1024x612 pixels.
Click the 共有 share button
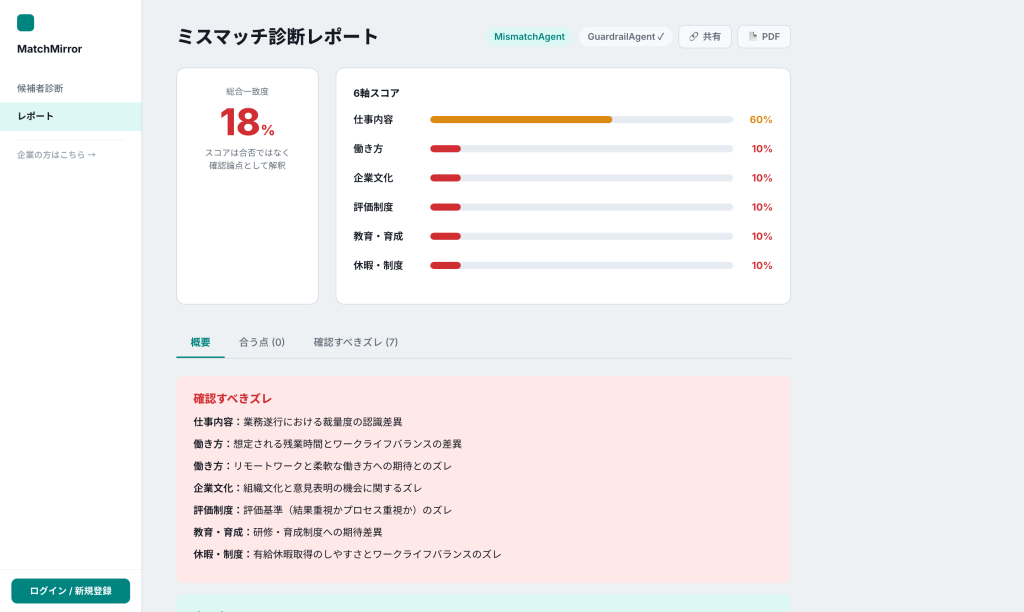pyautogui.click(x=705, y=37)
